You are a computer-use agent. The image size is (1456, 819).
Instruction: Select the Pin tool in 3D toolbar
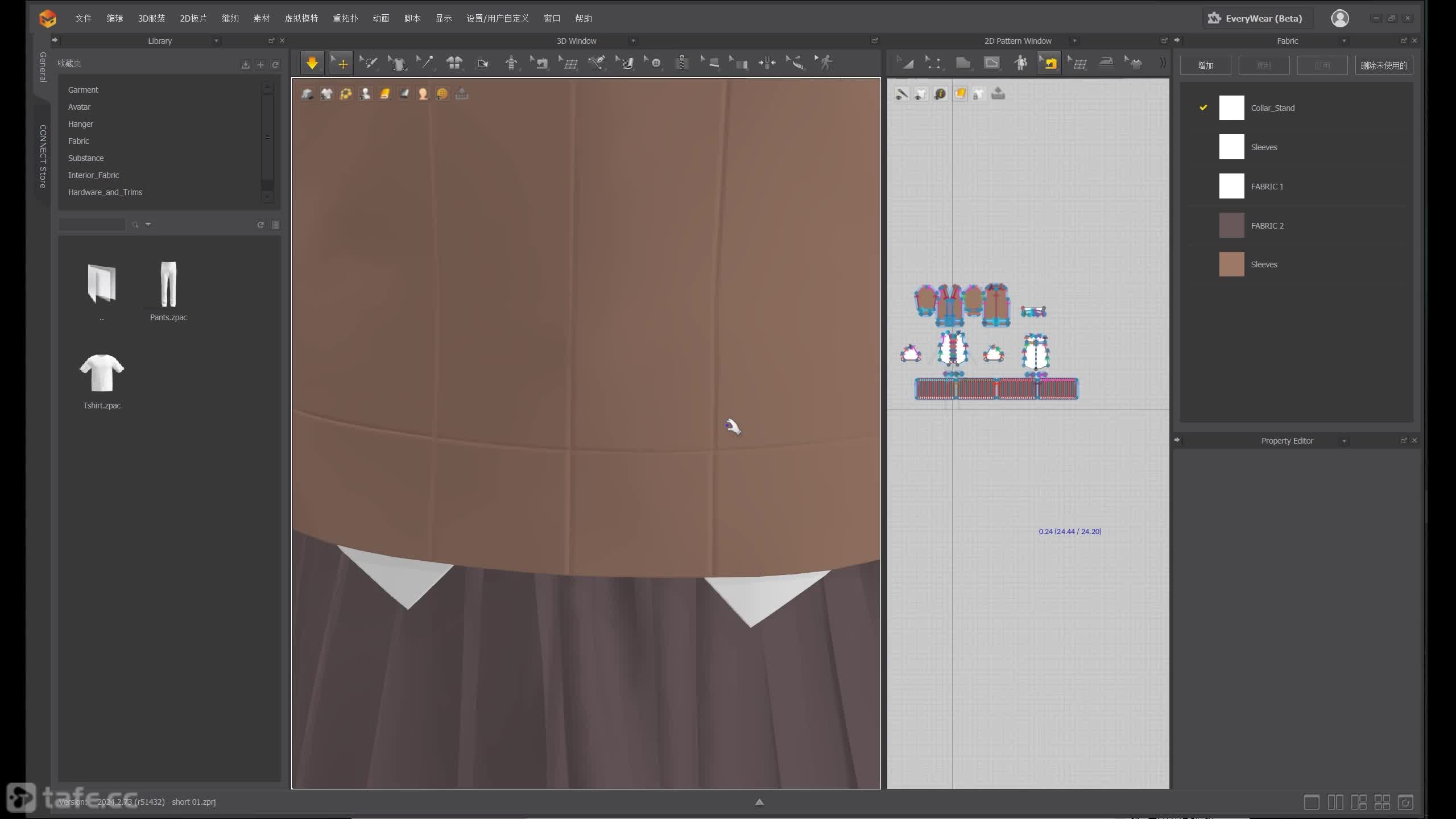coord(425,63)
